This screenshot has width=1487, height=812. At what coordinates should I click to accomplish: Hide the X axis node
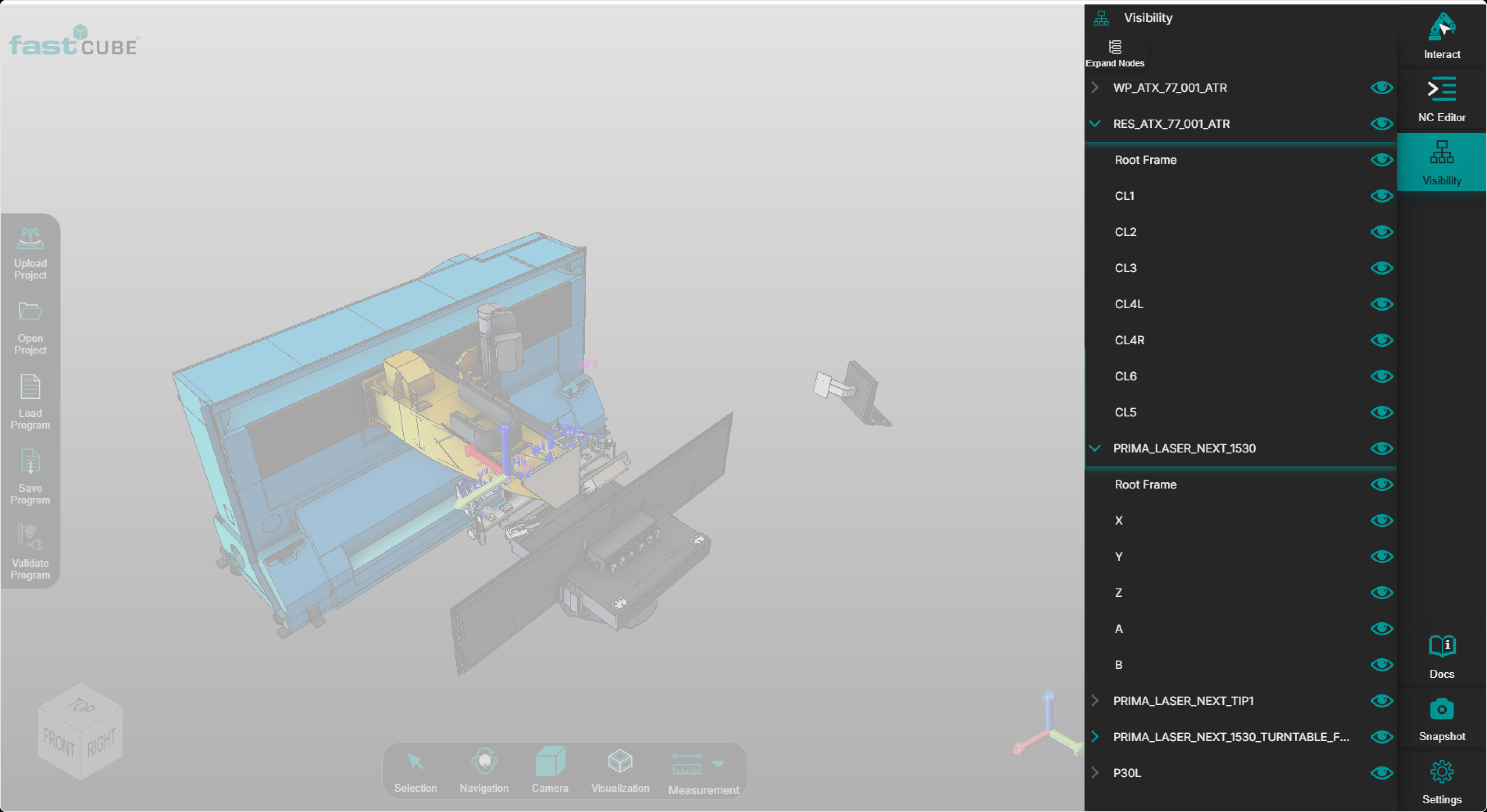coord(1381,520)
